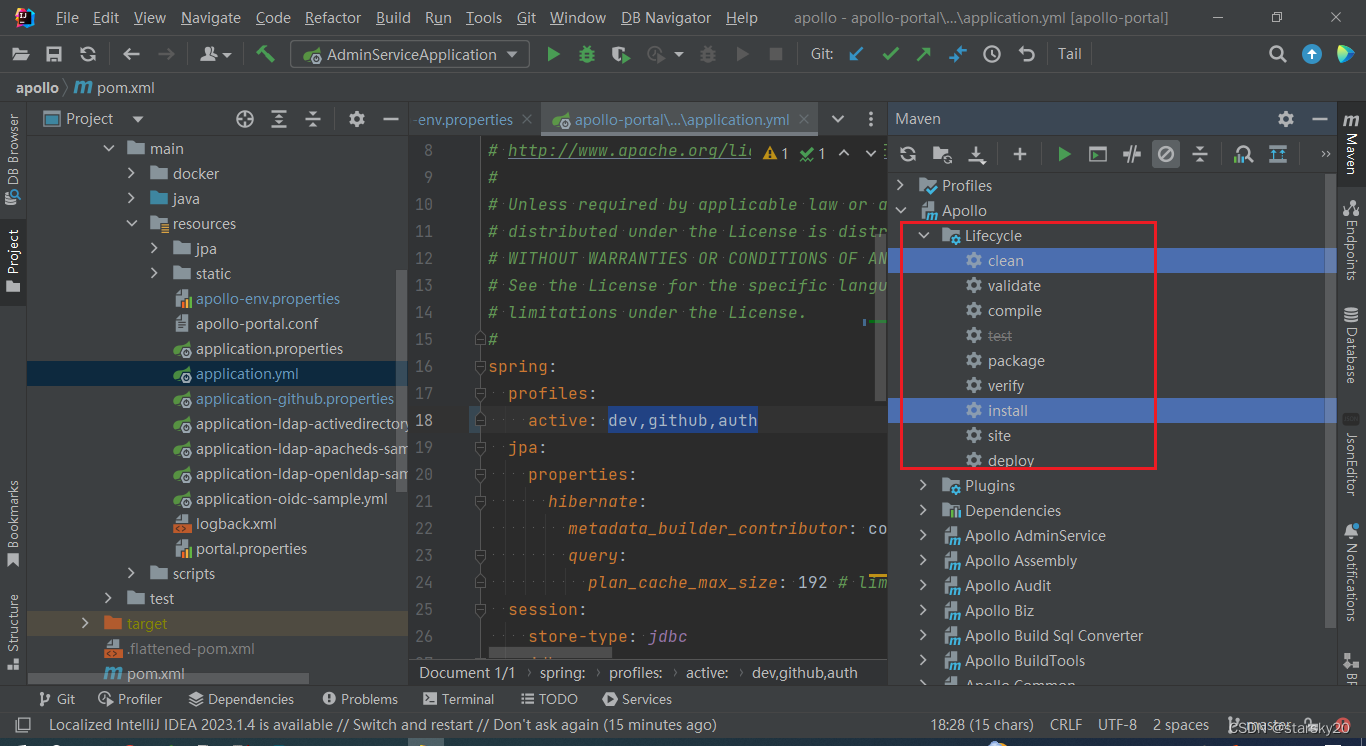1366x746 pixels.
Task: Start debugging with the green bug icon
Action: pyautogui.click(x=587, y=54)
